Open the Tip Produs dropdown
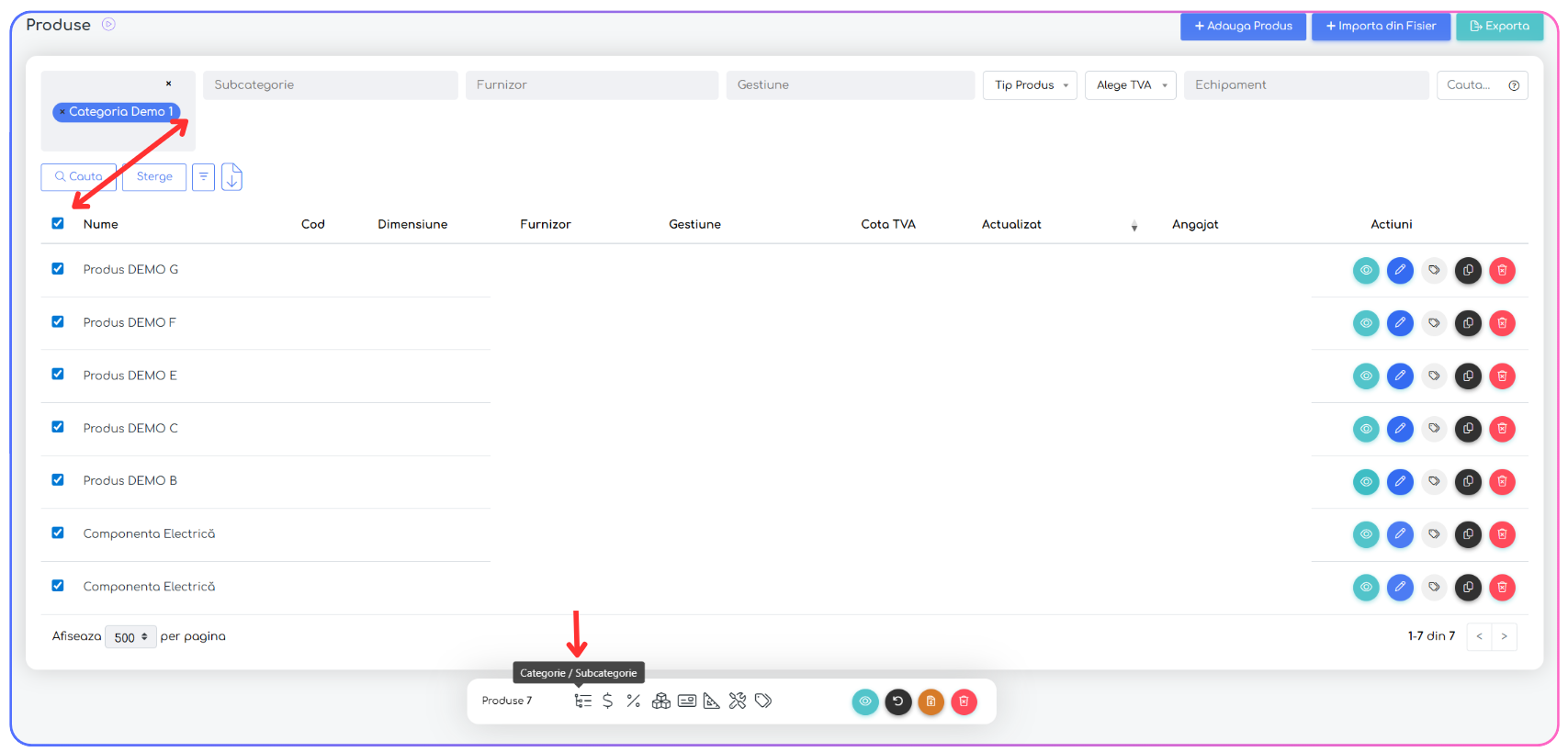 tap(1030, 85)
